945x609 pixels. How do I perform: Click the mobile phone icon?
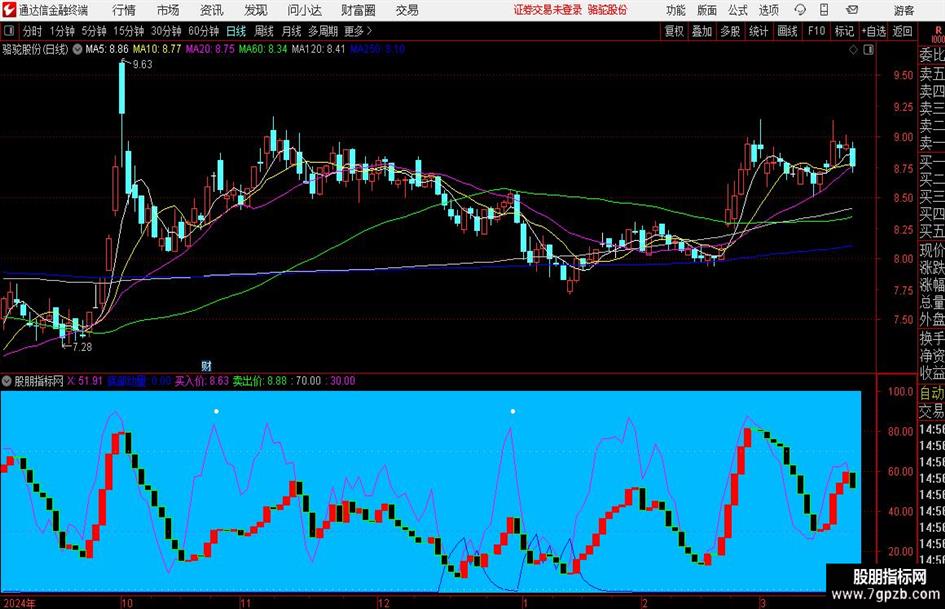824,10
